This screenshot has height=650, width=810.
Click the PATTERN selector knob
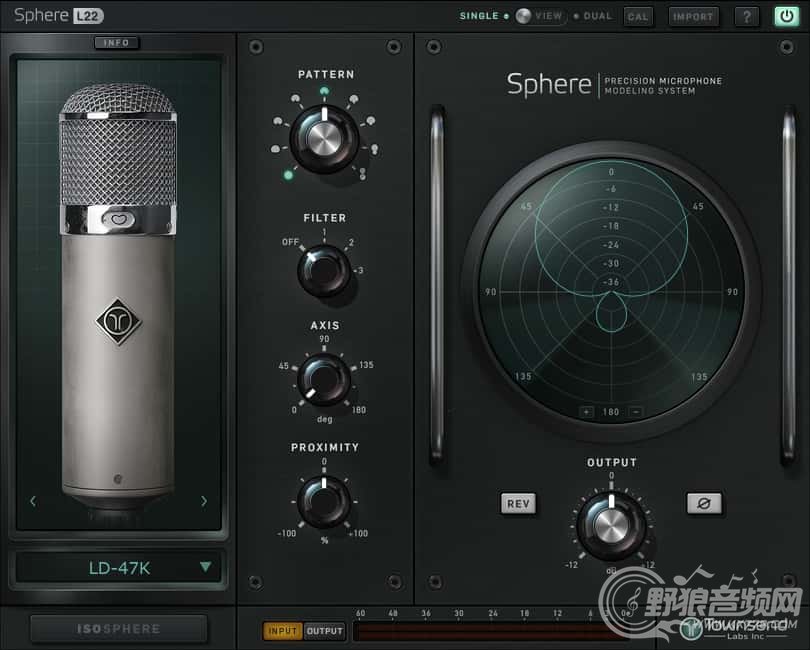[324, 138]
